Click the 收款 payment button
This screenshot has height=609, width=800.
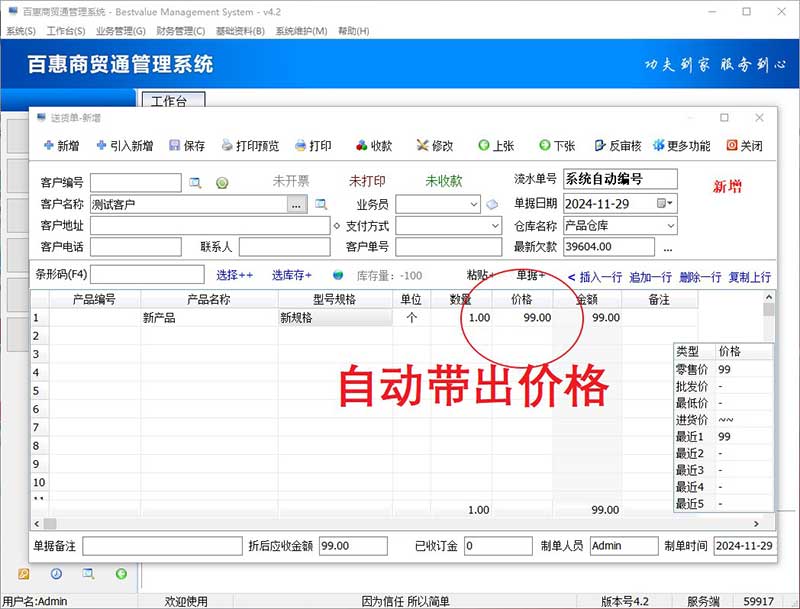[x=374, y=146]
